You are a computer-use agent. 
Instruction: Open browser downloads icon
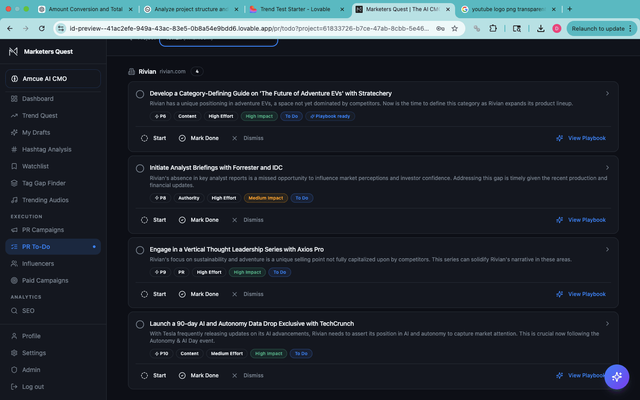tap(540, 29)
